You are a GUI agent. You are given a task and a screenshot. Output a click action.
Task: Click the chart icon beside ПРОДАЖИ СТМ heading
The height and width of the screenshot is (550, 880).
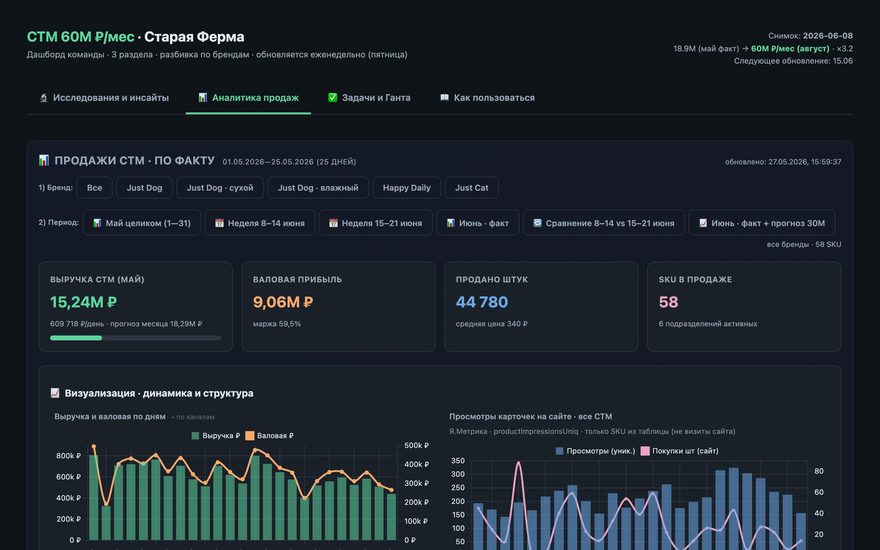(x=44, y=161)
